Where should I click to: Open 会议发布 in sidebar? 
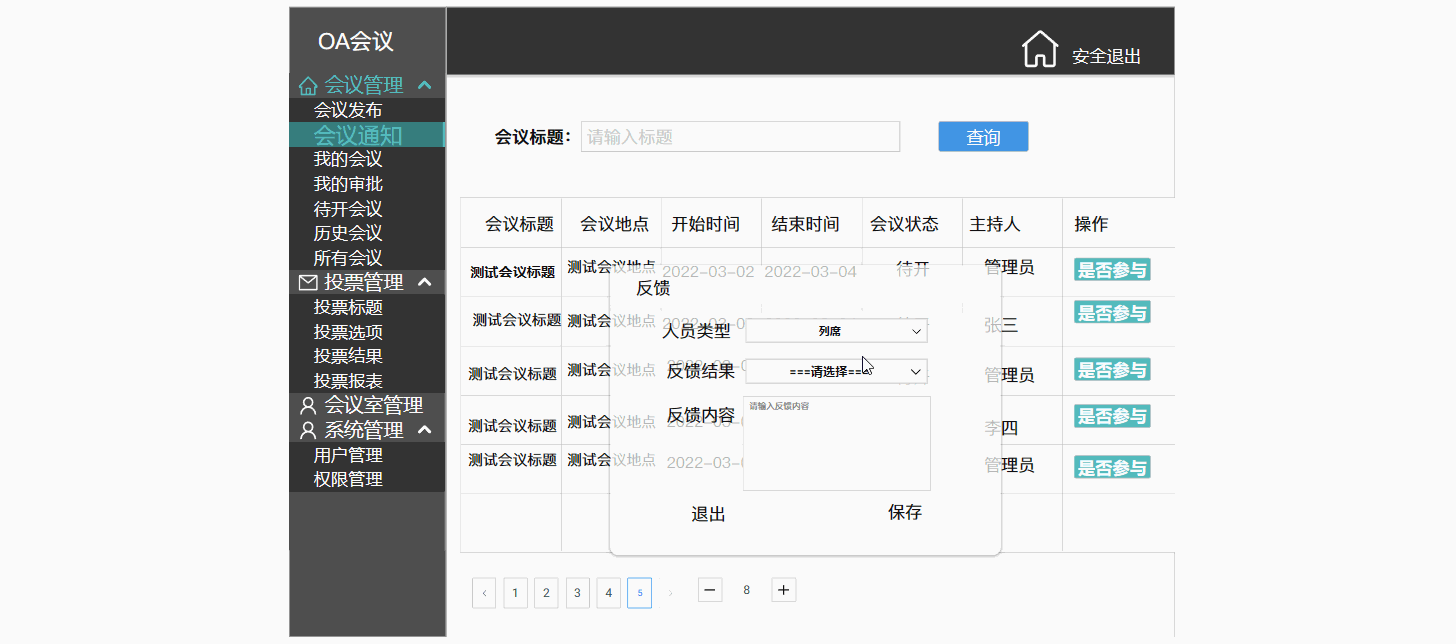click(x=348, y=110)
